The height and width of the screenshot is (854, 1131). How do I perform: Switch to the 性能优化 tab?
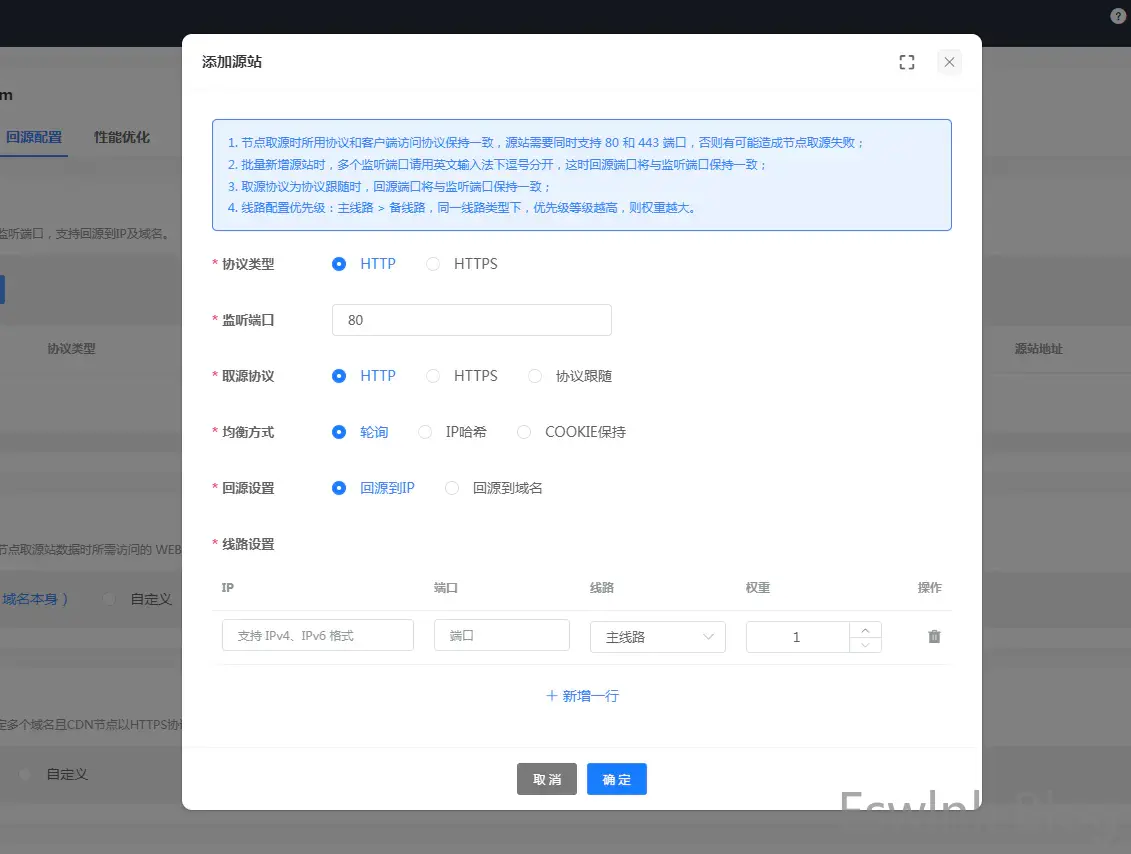click(122, 137)
